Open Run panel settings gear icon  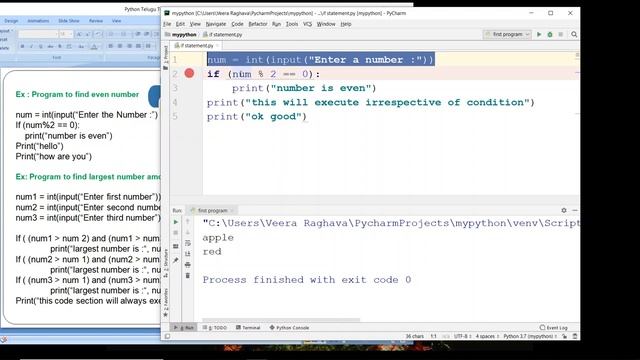click(564, 210)
